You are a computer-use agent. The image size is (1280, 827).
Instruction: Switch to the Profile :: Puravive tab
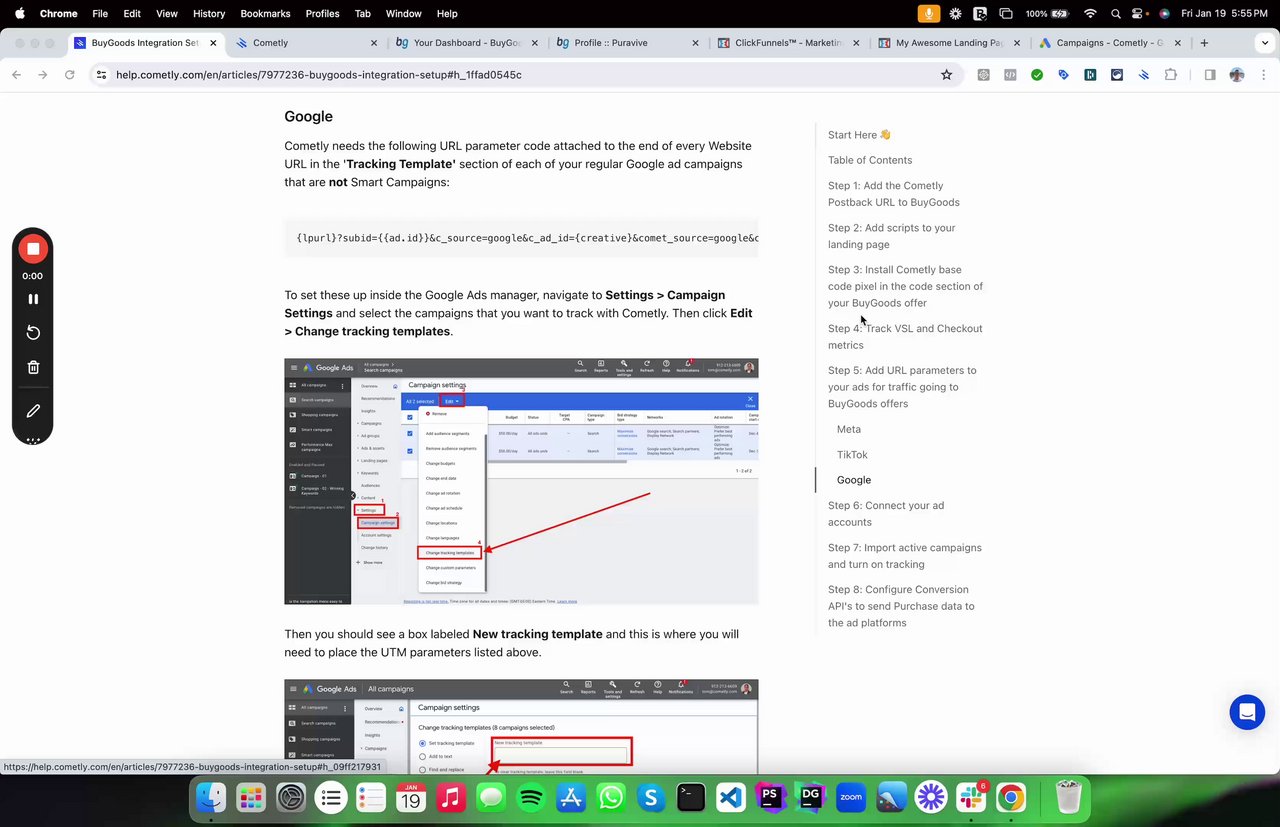coord(628,43)
